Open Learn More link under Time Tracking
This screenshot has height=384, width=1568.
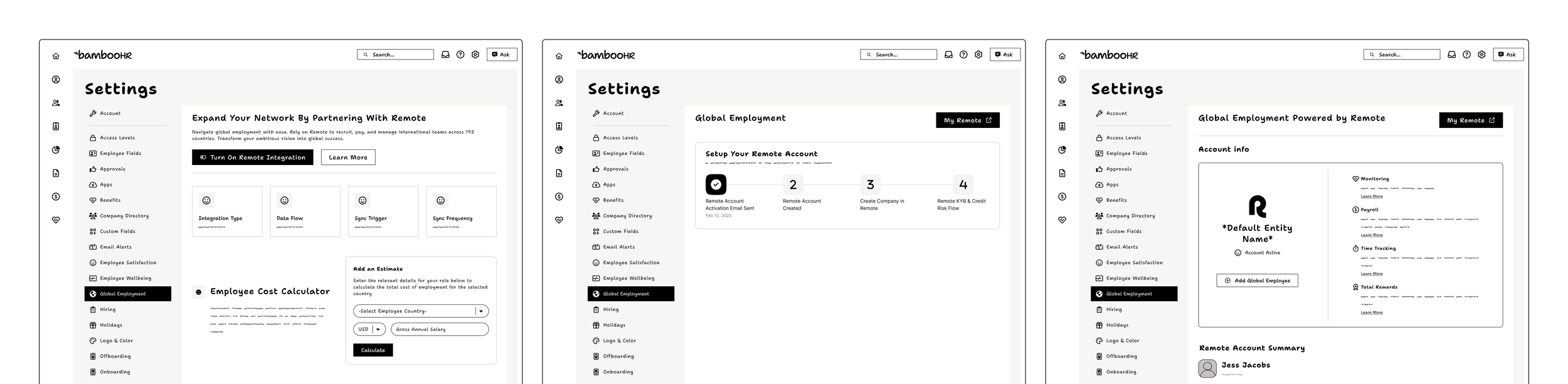(1371, 274)
